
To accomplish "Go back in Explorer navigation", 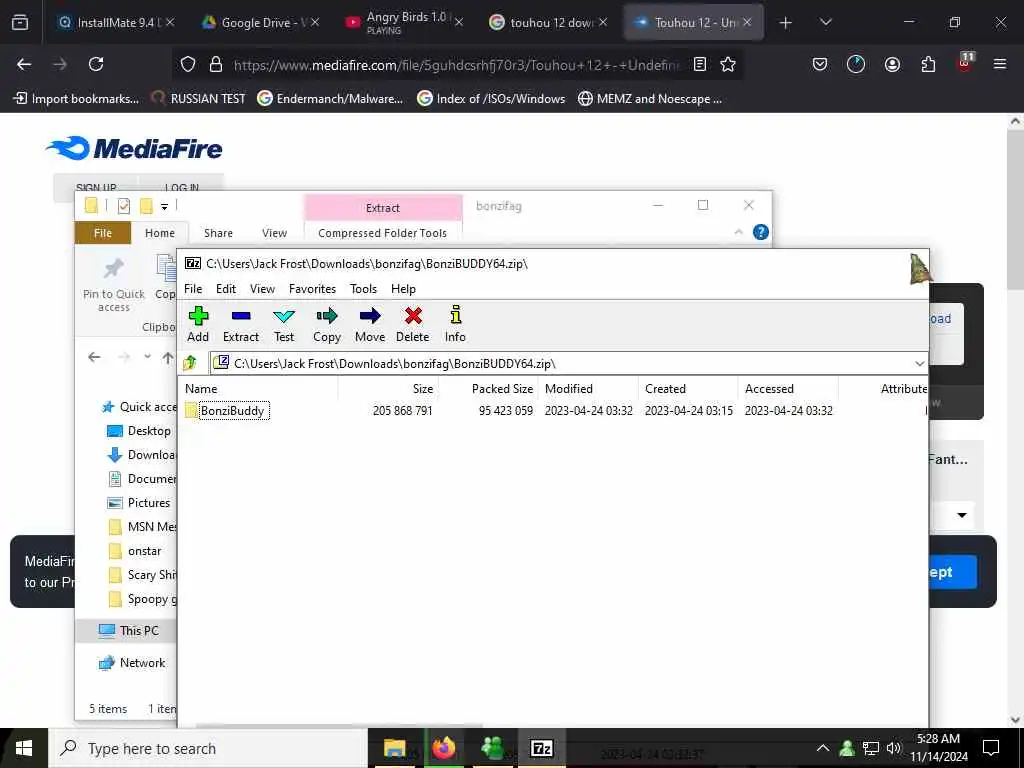I will click(x=94, y=357).
